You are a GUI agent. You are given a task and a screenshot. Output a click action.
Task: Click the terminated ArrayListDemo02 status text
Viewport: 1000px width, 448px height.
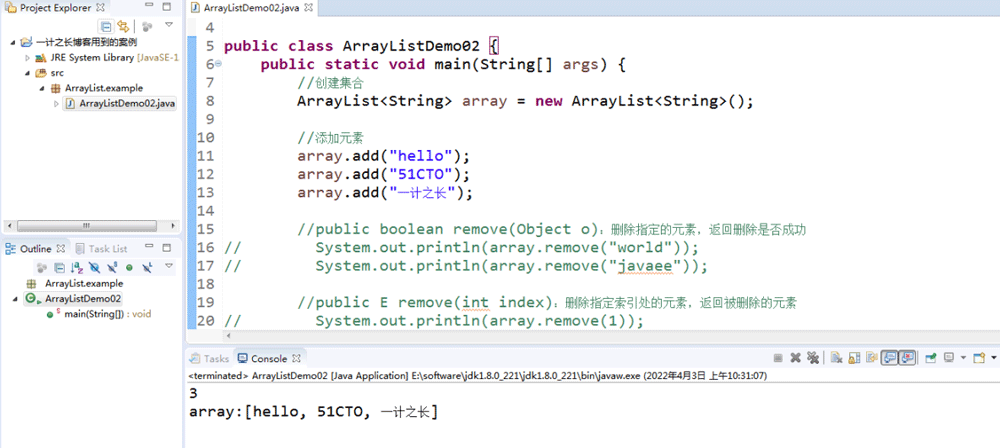478,376
